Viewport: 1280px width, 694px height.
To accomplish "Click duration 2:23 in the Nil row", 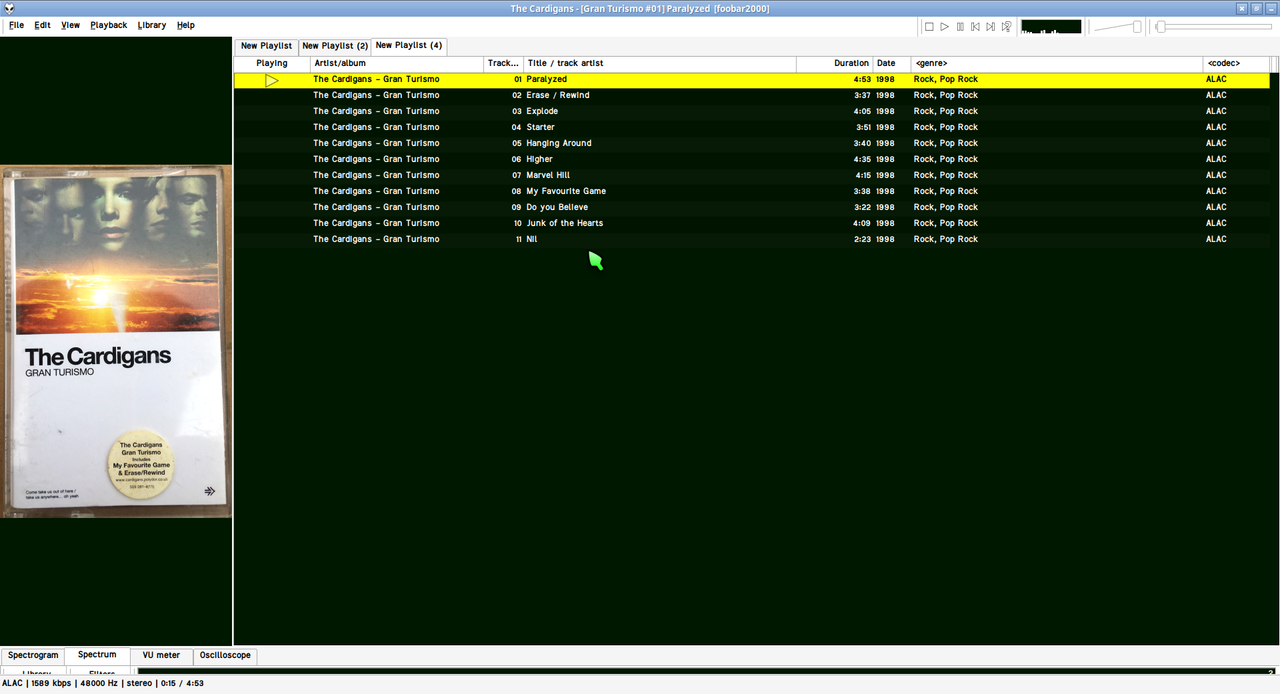I will coord(862,240).
